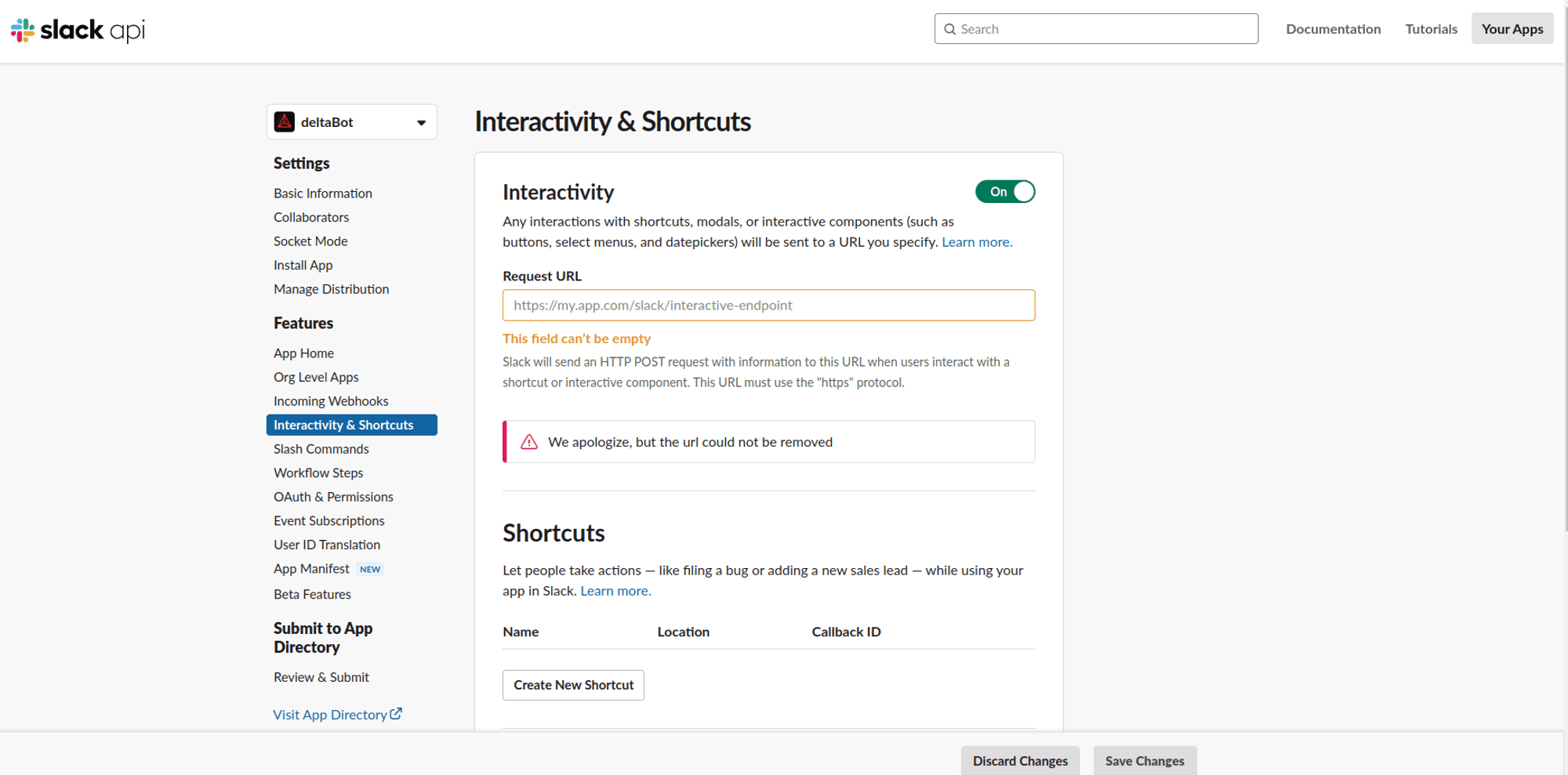
Task: Switch to the Documentation section
Action: (x=1333, y=28)
